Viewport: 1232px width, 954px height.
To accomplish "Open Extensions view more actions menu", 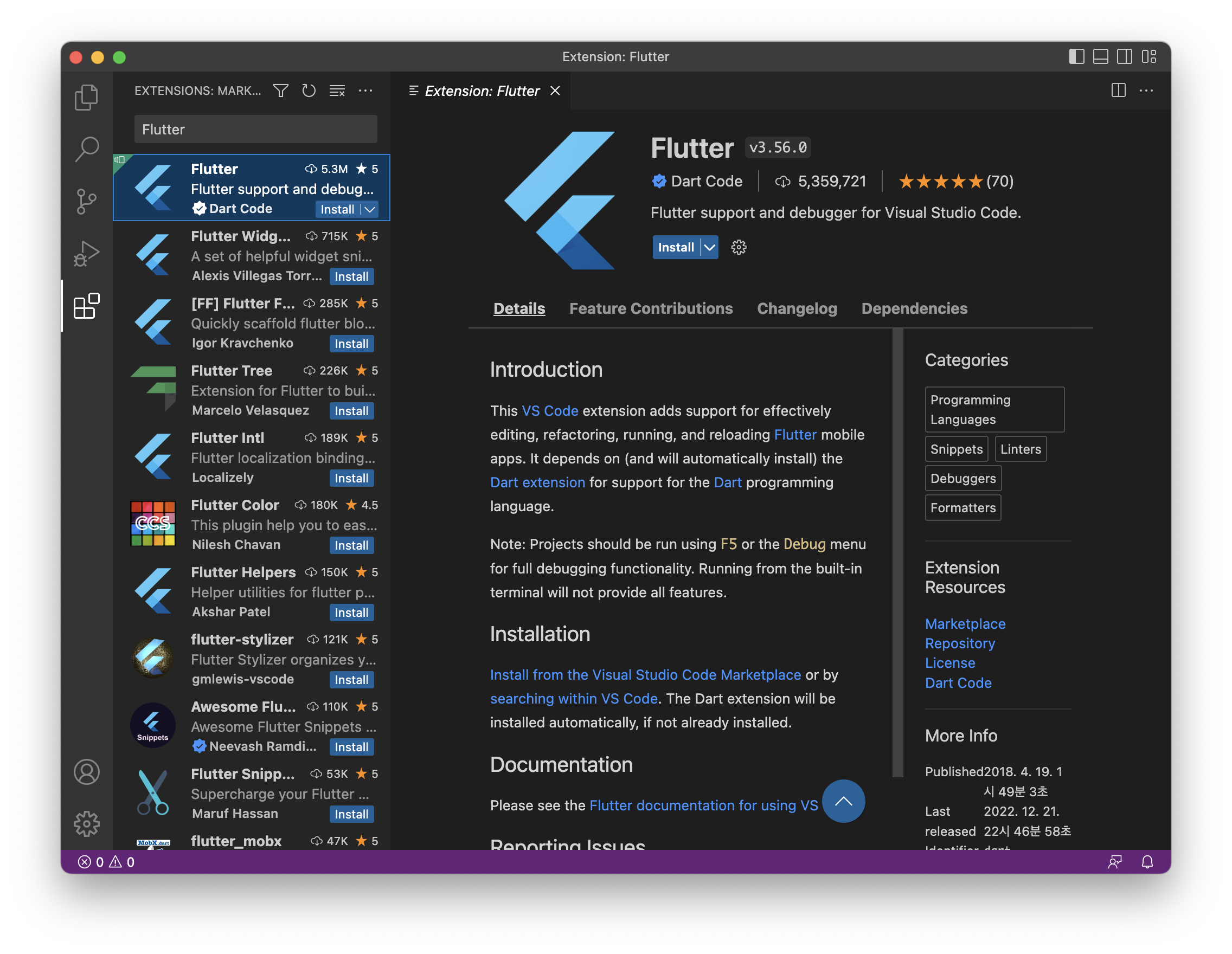I will pos(365,91).
